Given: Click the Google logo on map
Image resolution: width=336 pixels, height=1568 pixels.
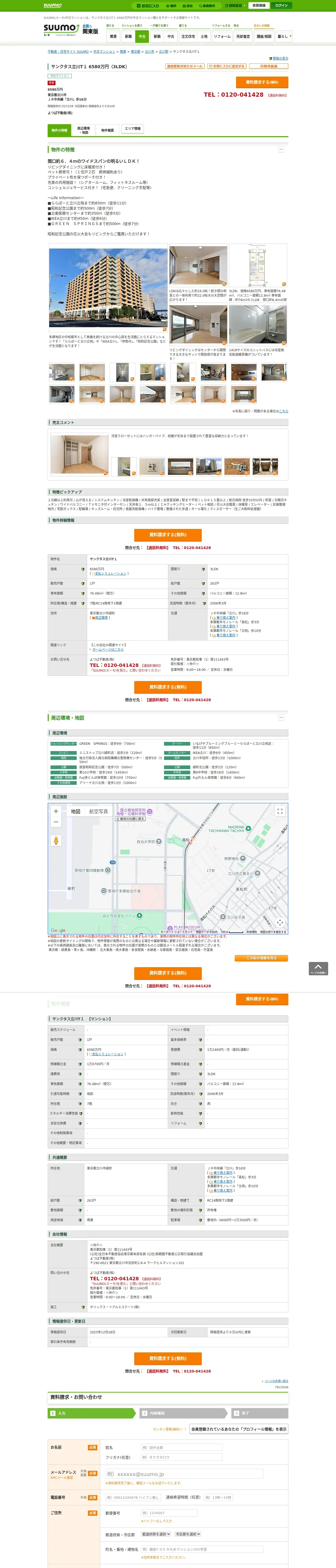Looking at the screenshot, I should (x=58, y=931).
